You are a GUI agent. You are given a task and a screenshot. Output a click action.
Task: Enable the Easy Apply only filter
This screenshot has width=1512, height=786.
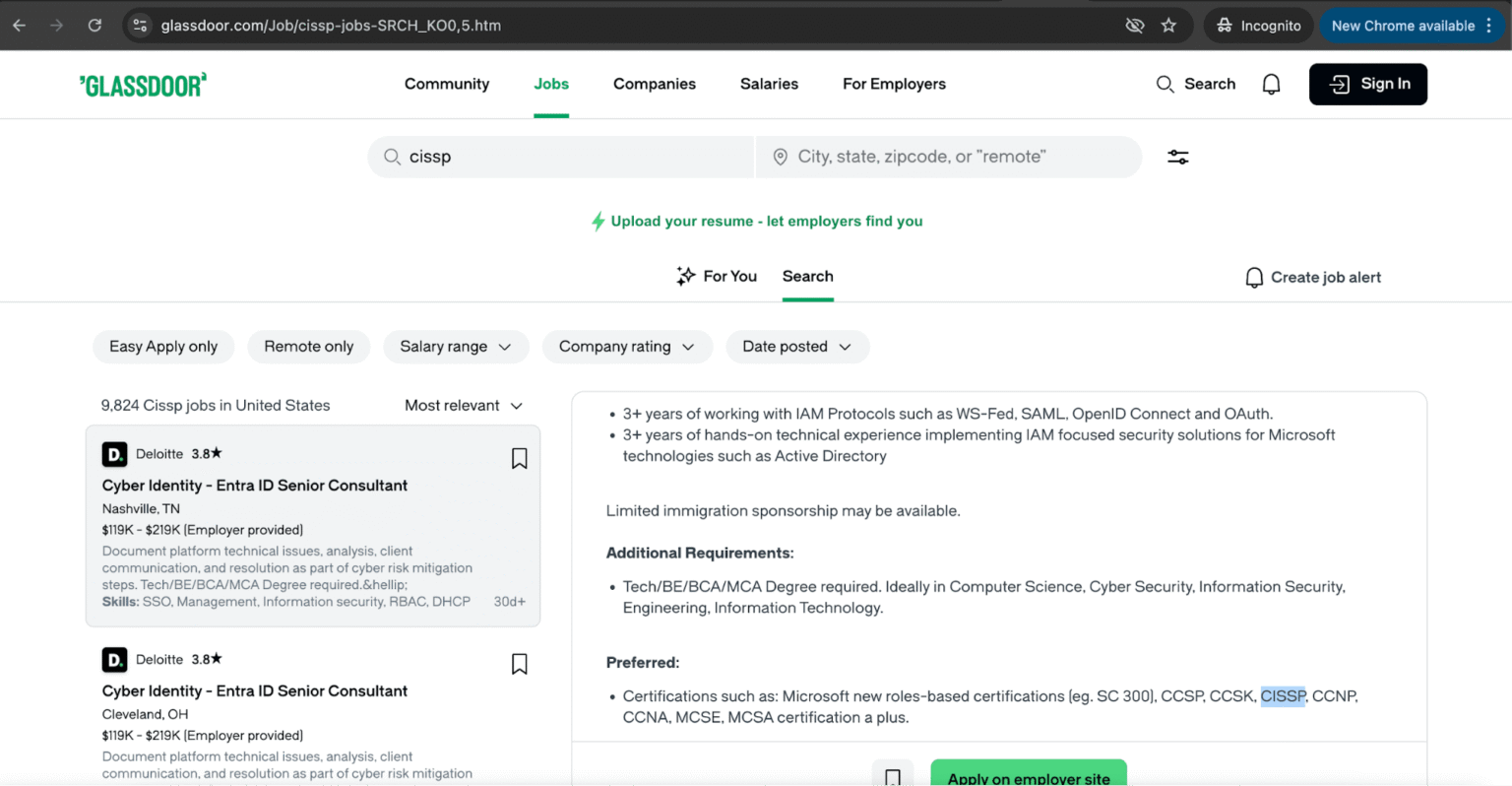pos(163,347)
